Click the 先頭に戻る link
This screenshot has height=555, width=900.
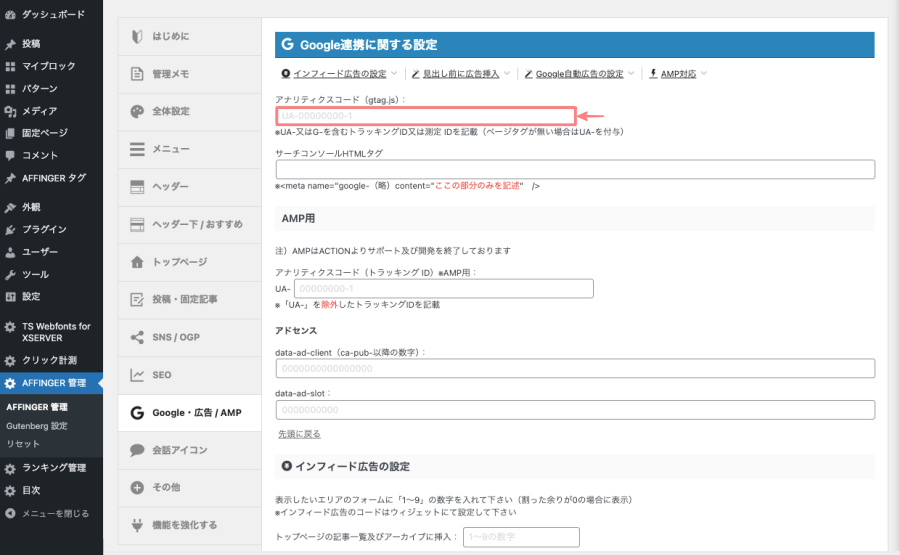click(299, 434)
